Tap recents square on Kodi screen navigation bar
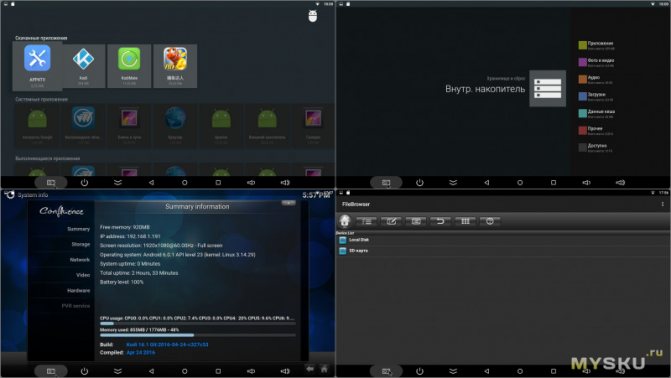671x378 pixels. 218,371
